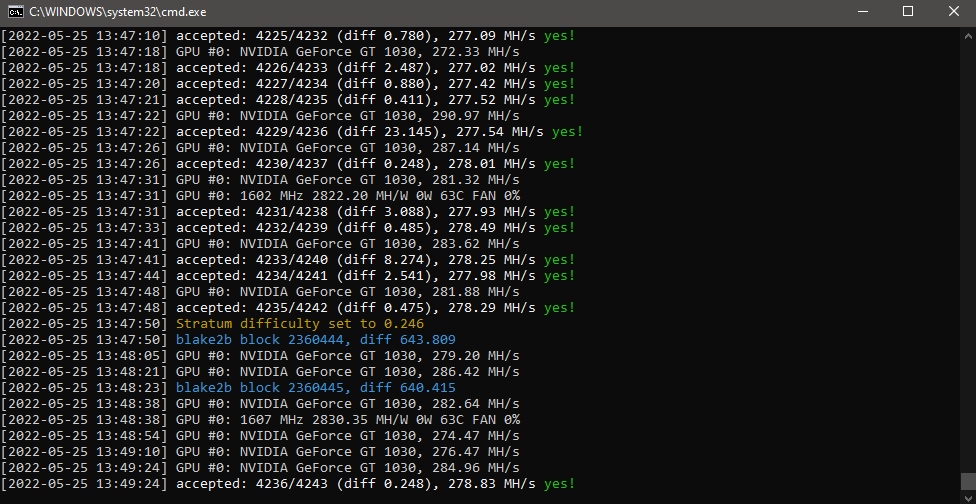Maximize the cmd.exe window
This screenshot has height=504, width=976.
(x=908, y=11)
